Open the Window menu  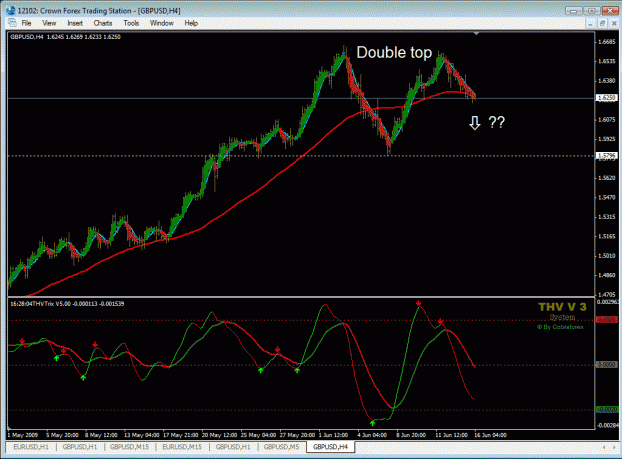[161, 23]
